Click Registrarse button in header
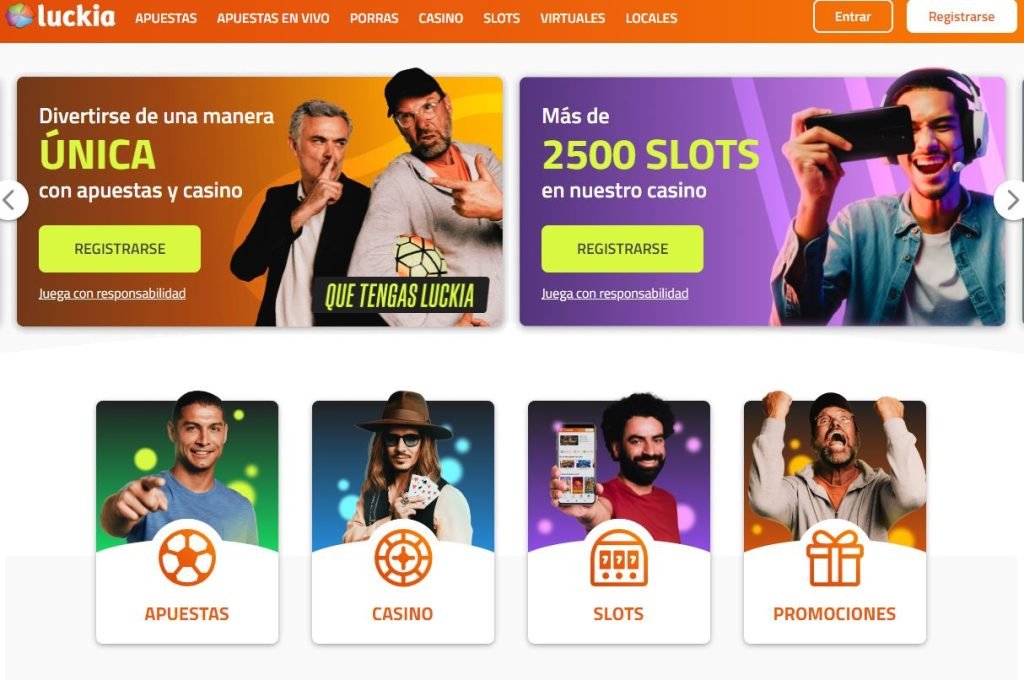Screen dimensions: 1024x680 (x=961, y=16)
